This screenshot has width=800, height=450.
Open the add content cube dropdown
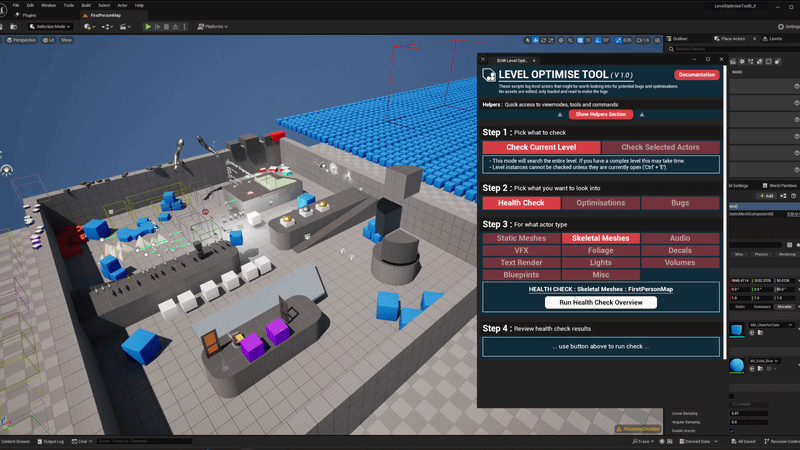89,27
